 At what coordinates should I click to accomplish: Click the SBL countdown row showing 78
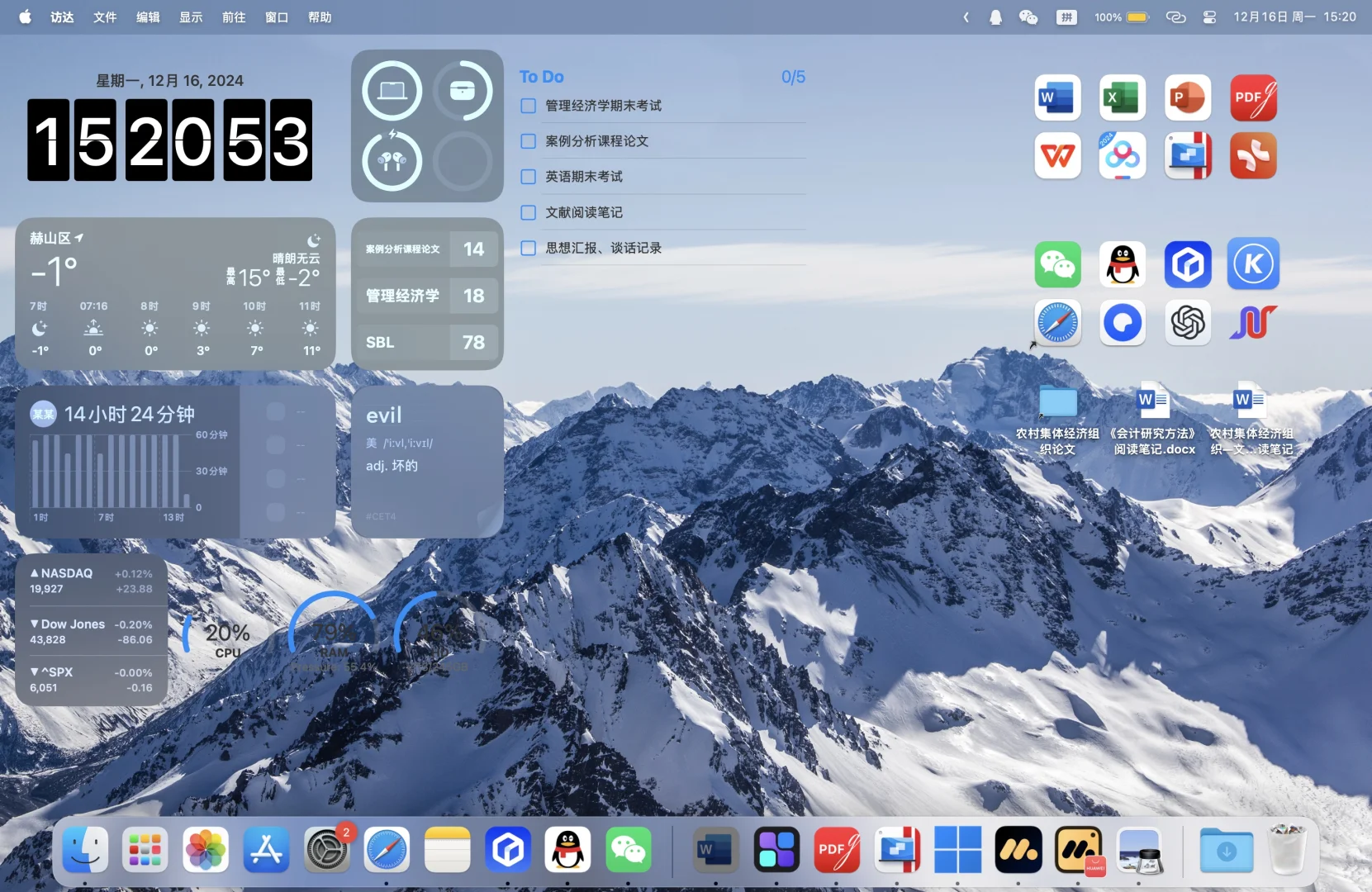pyautogui.click(x=428, y=342)
